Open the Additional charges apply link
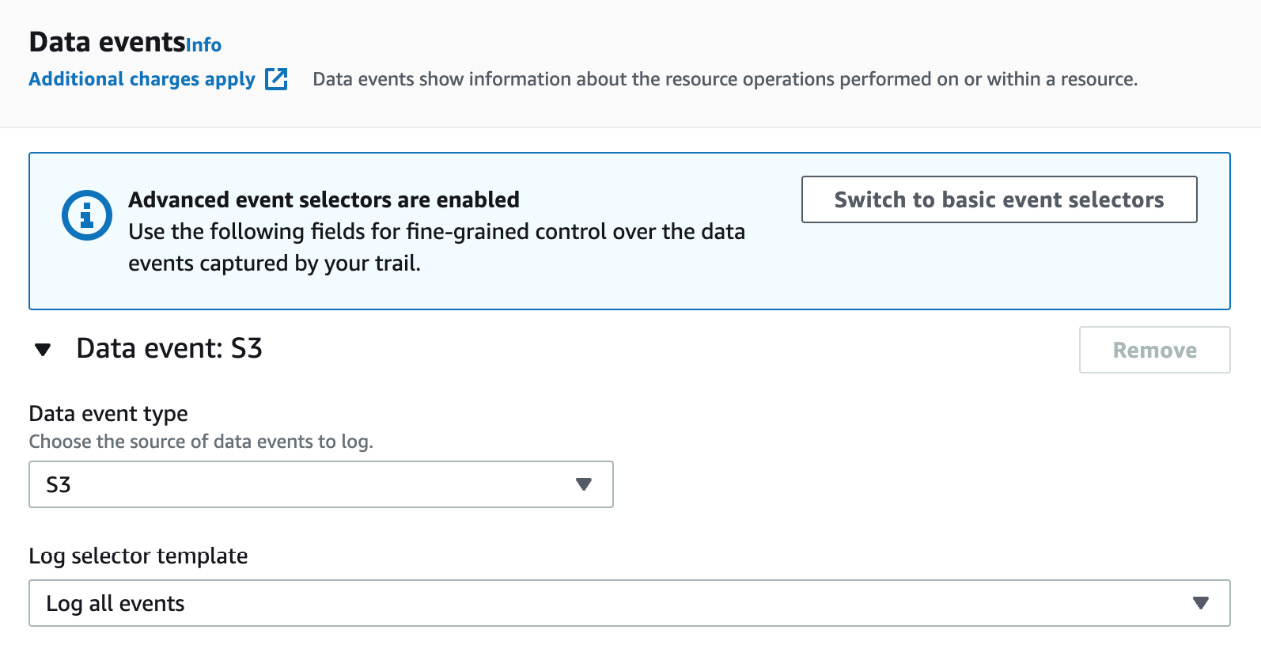The width and height of the screenshot is (1261, 660). (x=142, y=79)
